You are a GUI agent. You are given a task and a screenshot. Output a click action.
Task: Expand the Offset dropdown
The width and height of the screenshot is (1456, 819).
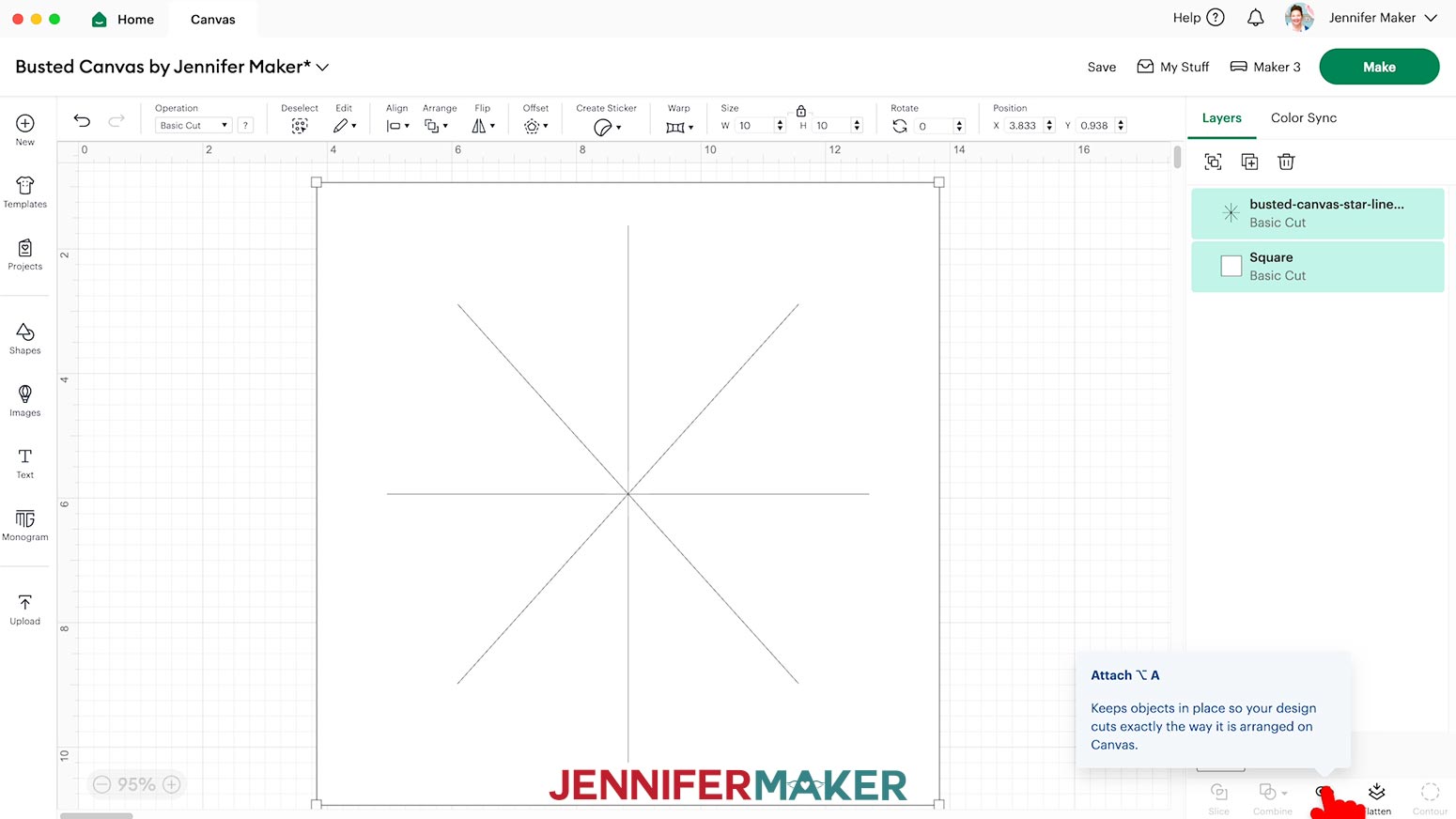(536, 126)
